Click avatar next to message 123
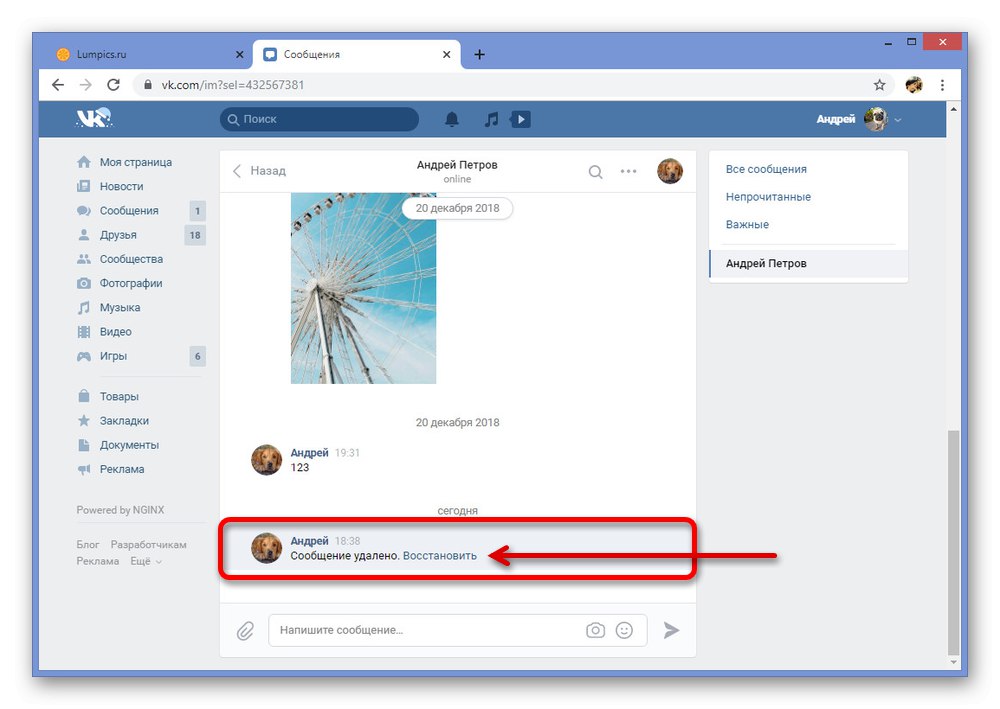The width and height of the screenshot is (1000, 709). 267,460
